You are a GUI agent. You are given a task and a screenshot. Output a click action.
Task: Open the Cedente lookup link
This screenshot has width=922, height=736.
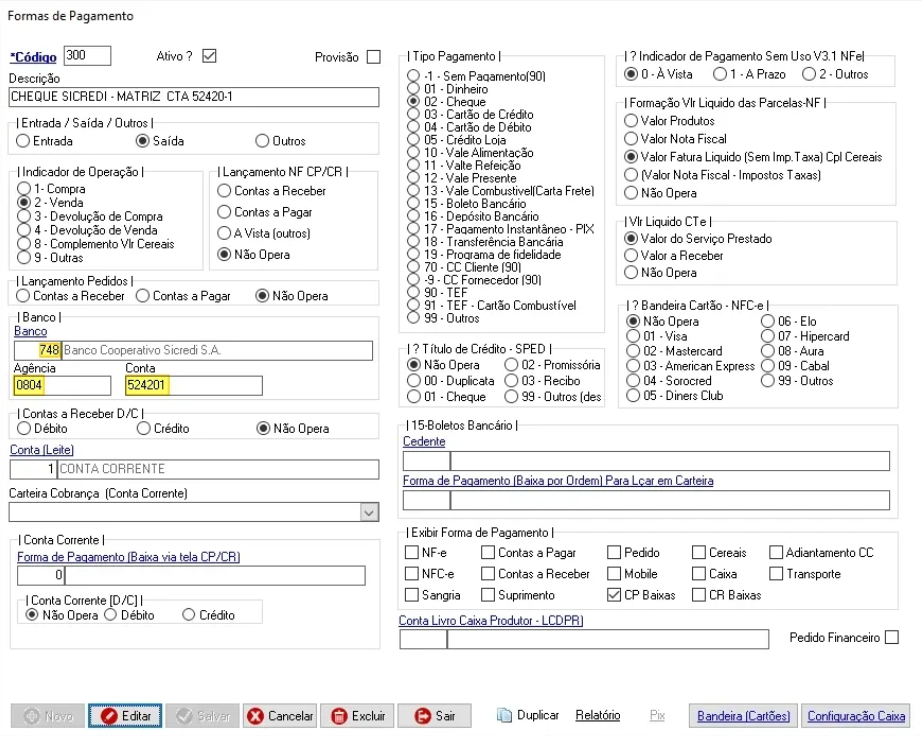pos(424,441)
